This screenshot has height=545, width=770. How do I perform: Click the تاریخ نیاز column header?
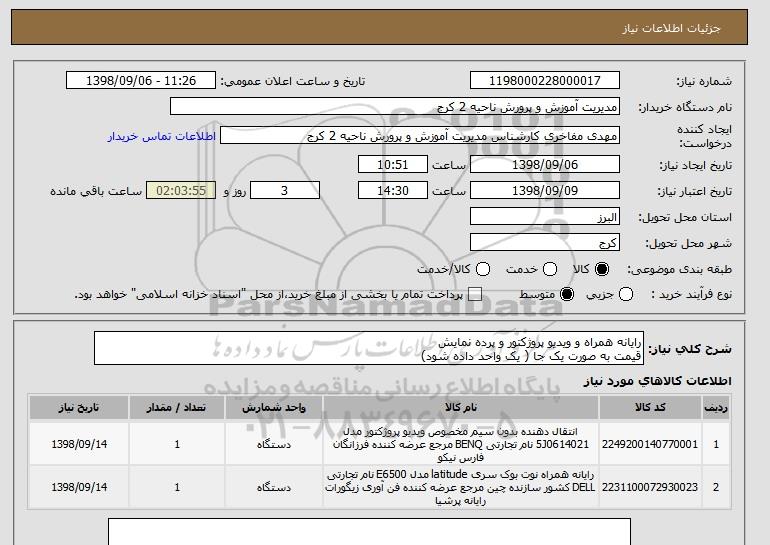tap(79, 408)
